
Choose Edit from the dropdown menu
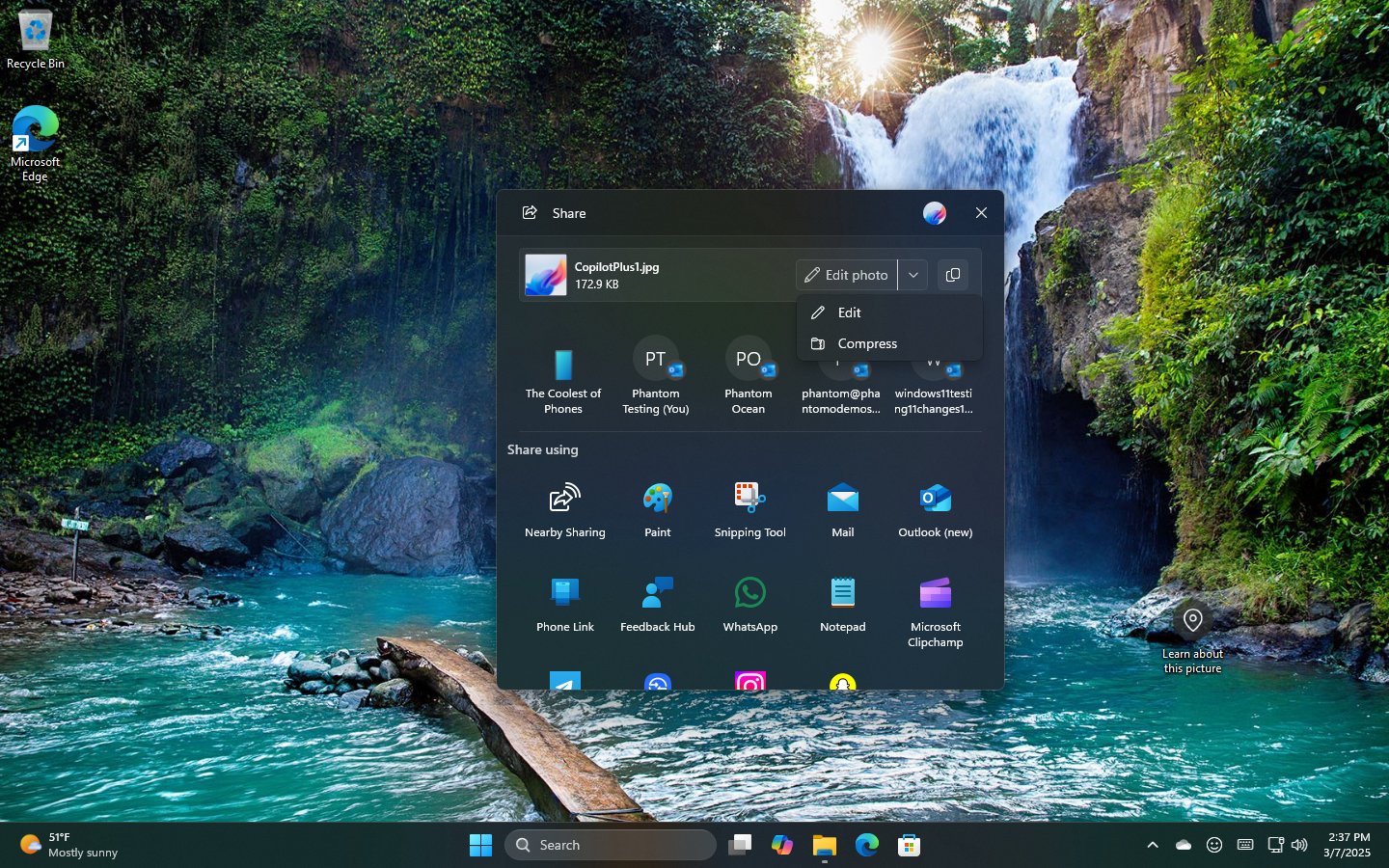pos(848,312)
